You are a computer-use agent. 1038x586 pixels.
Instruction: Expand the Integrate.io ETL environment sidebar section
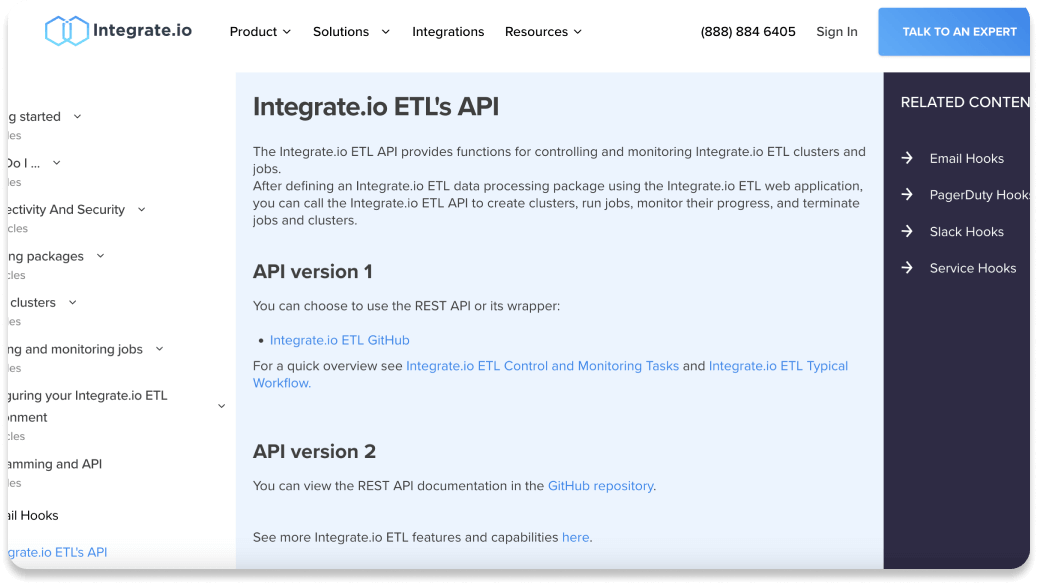tap(221, 406)
